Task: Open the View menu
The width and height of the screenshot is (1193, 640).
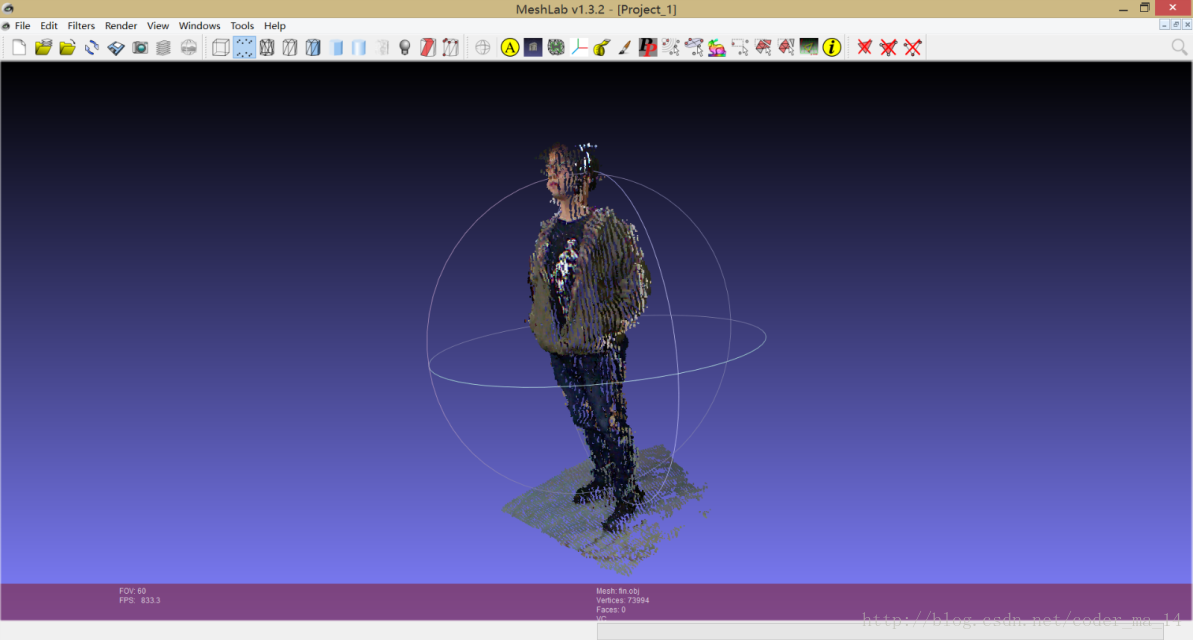Action: pos(157,26)
